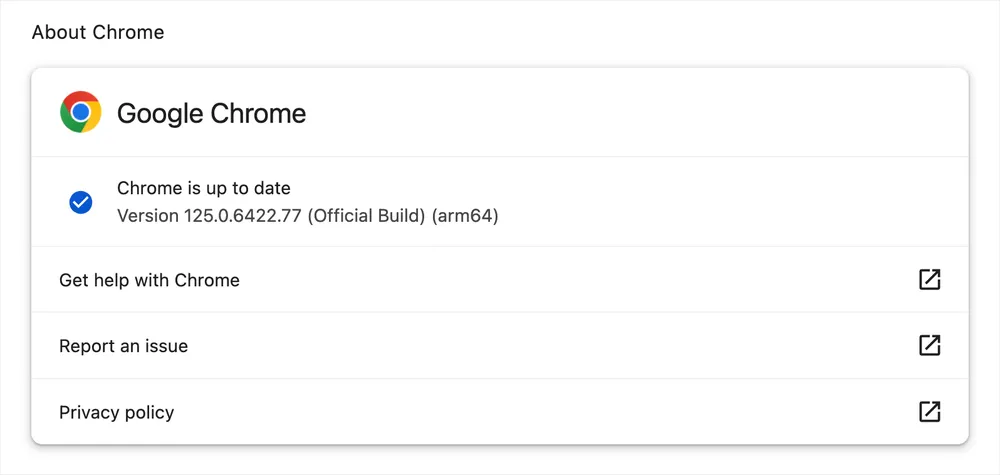Click the version number 125.0.6422.77
The width and height of the screenshot is (1000, 475).
pos(243,216)
